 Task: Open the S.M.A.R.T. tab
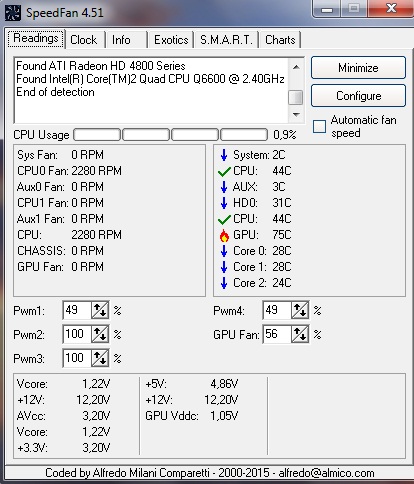pos(226,40)
